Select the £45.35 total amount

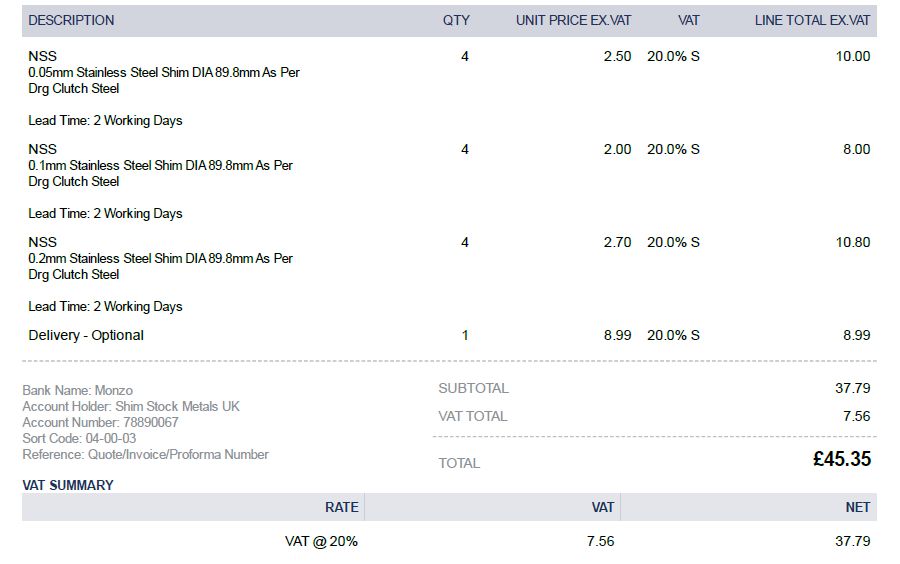pos(841,460)
